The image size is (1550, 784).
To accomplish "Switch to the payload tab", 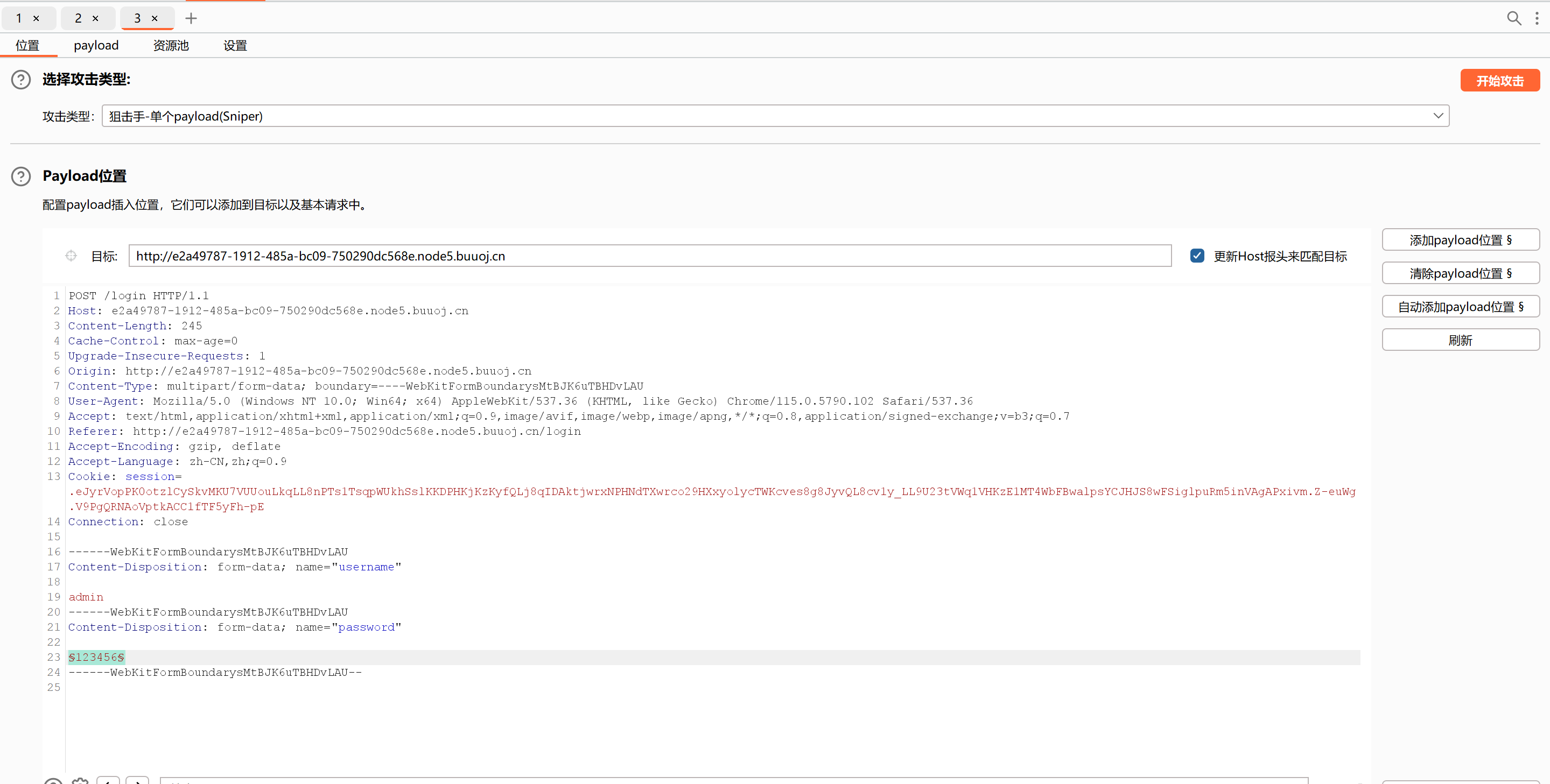I will tap(96, 46).
